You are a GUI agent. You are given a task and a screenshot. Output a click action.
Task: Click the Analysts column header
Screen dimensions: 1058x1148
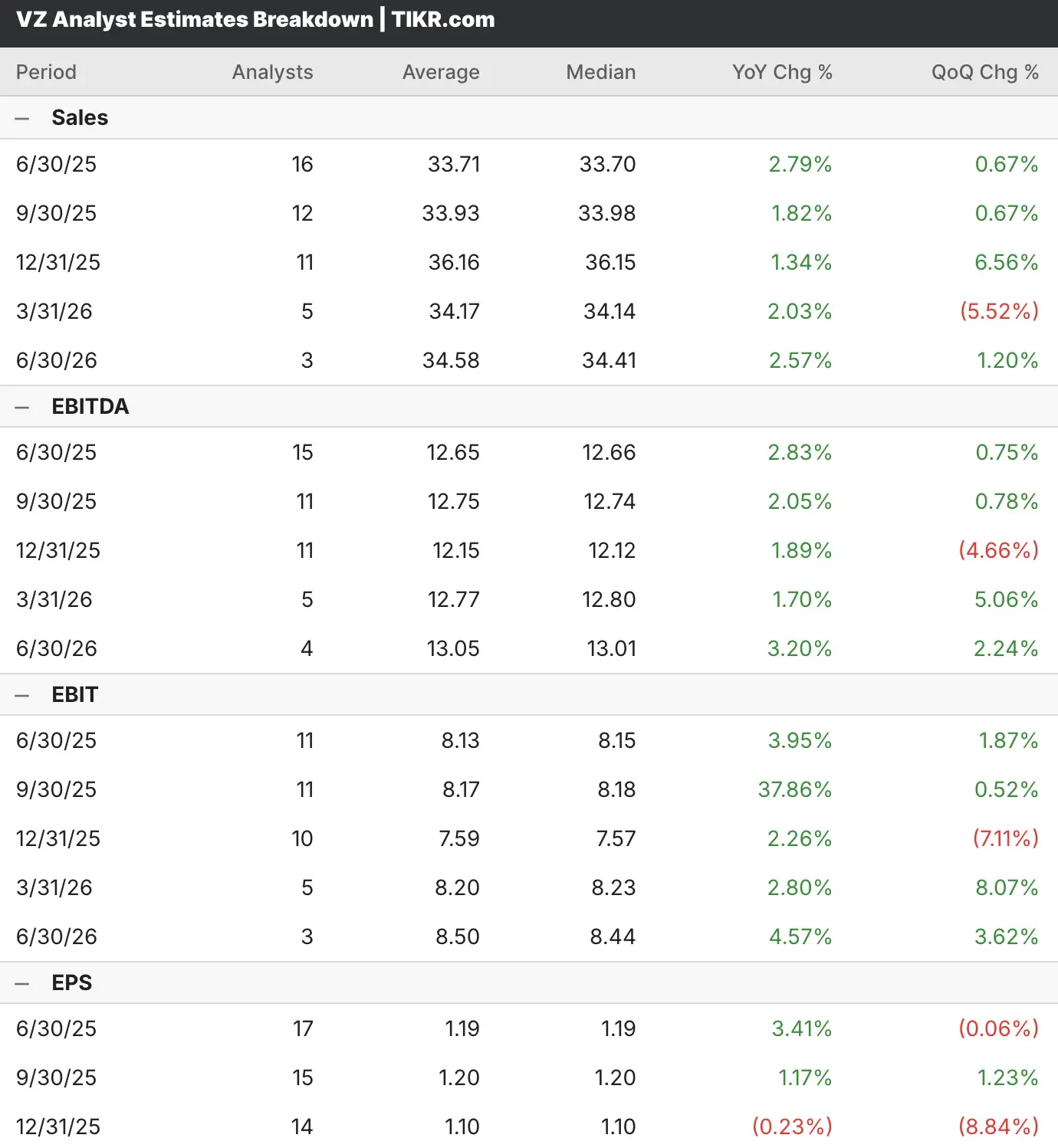click(272, 72)
